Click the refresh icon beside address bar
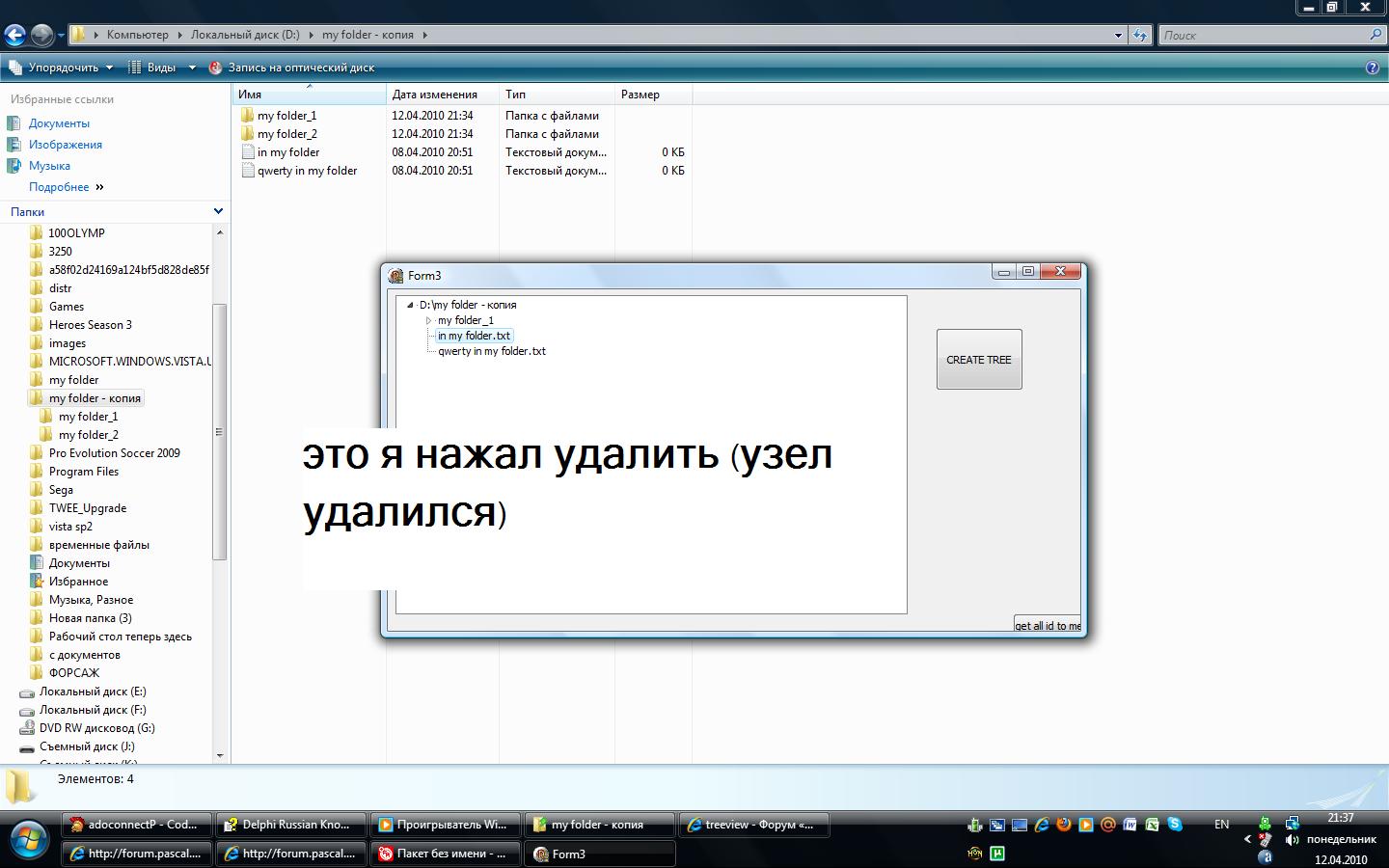The width and height of the screenshot is (1389, 868). (1140, 35)
